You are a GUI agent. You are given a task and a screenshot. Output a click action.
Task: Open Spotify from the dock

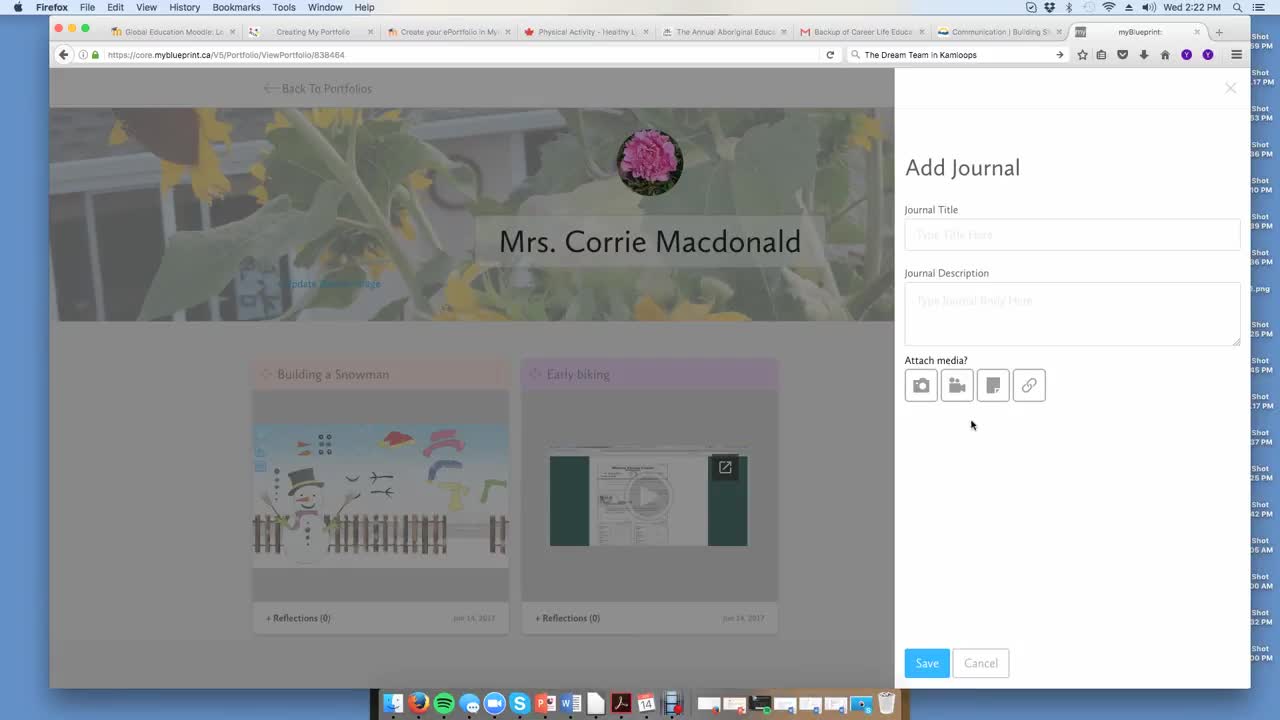(x=444, y=704)
